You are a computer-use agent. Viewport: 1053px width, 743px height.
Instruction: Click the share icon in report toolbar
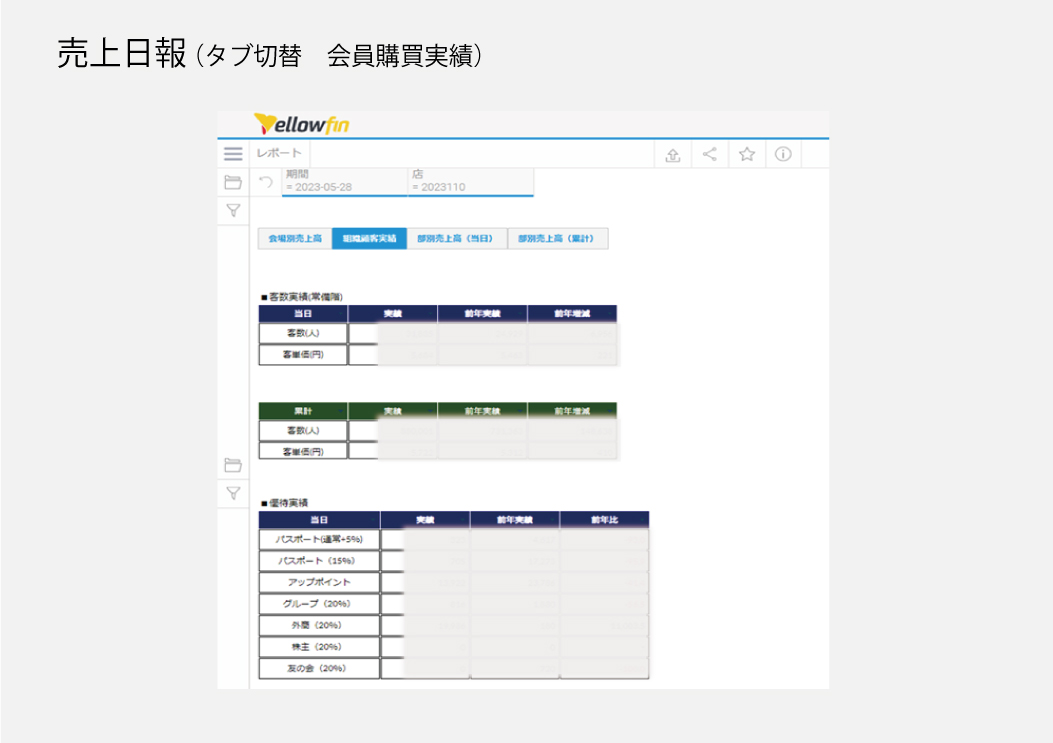[x=709, y=155]
